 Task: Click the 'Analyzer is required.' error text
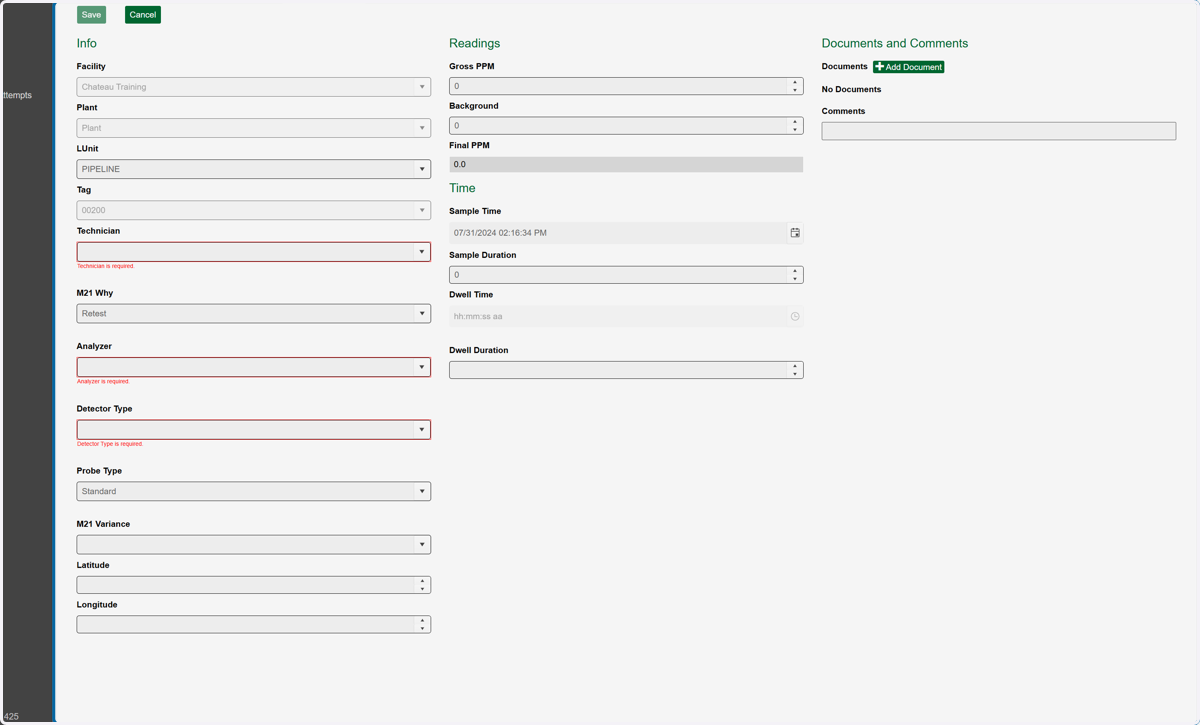(103, 381)
